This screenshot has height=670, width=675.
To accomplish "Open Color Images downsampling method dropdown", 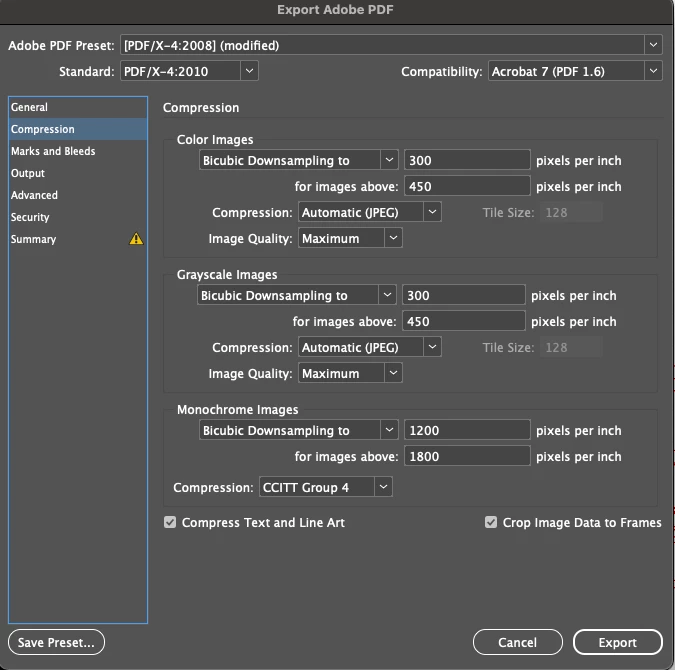I will coord(299,161).
